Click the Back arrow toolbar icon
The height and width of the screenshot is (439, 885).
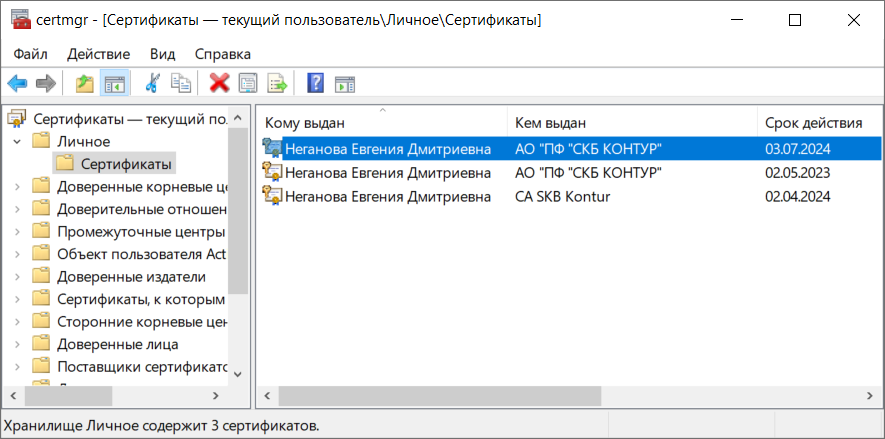(x=17, y=84)
